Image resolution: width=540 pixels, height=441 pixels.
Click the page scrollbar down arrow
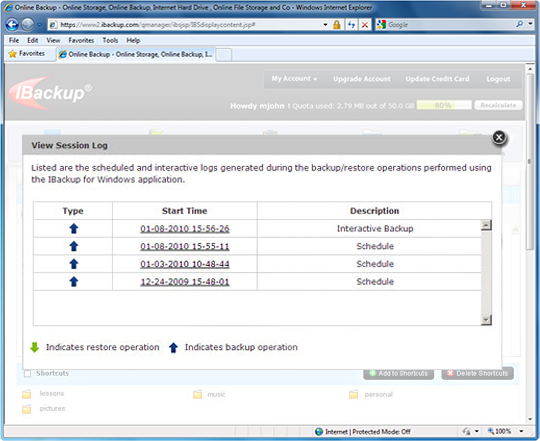click(x=530, y=419)
